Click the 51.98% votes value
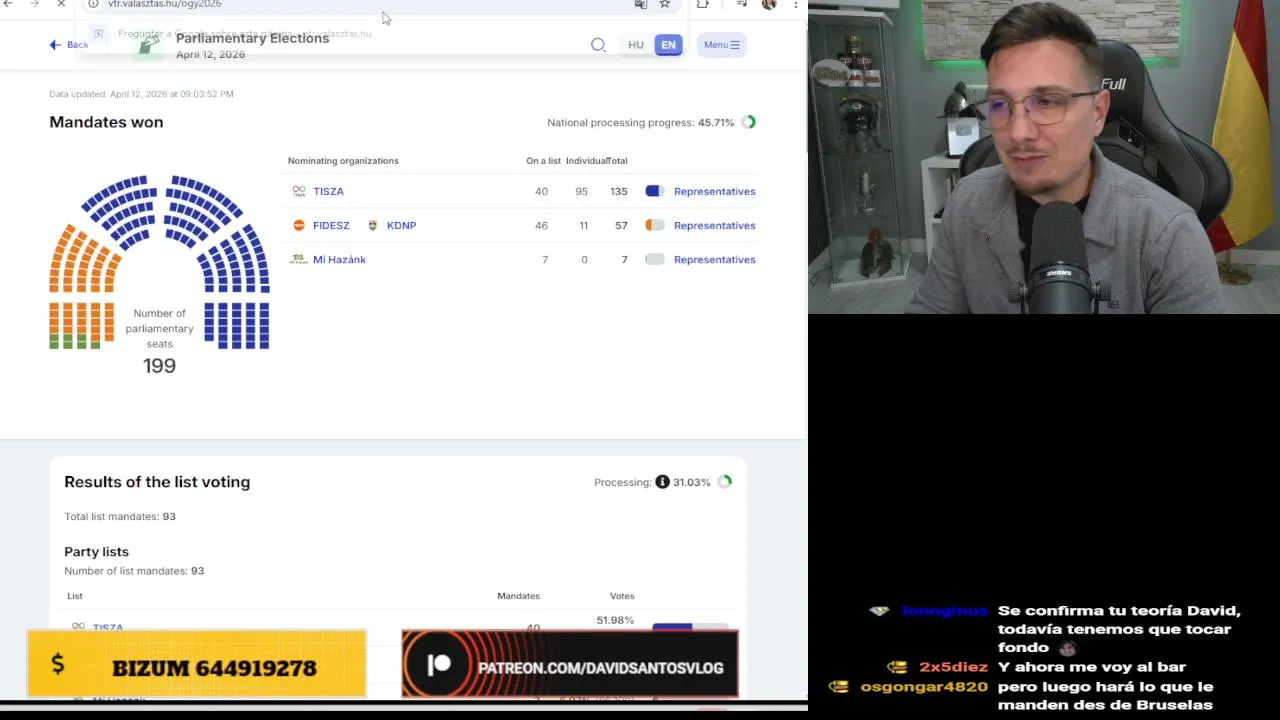This screenshot has height=720, width=1280. tap(615, 620)
